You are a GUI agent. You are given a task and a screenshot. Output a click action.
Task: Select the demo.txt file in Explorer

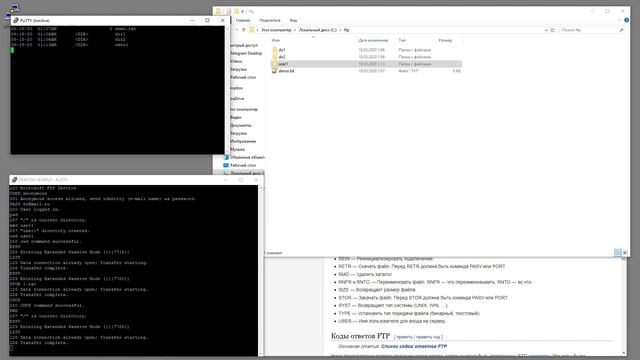tap(286, 71)
